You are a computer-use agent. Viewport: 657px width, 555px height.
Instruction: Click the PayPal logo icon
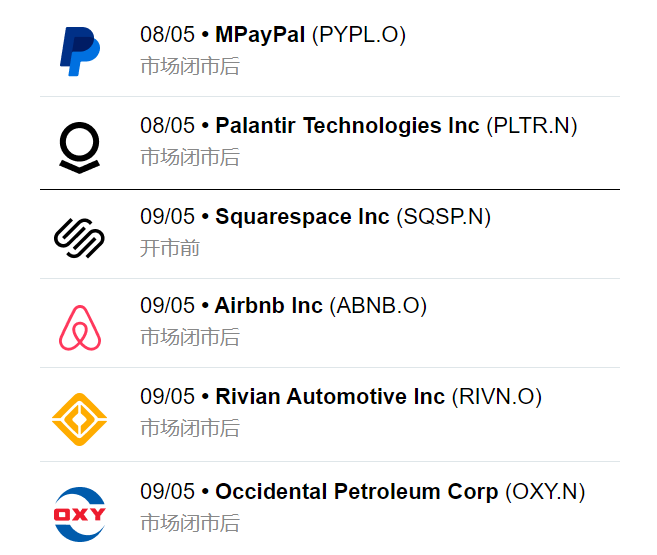79,52
